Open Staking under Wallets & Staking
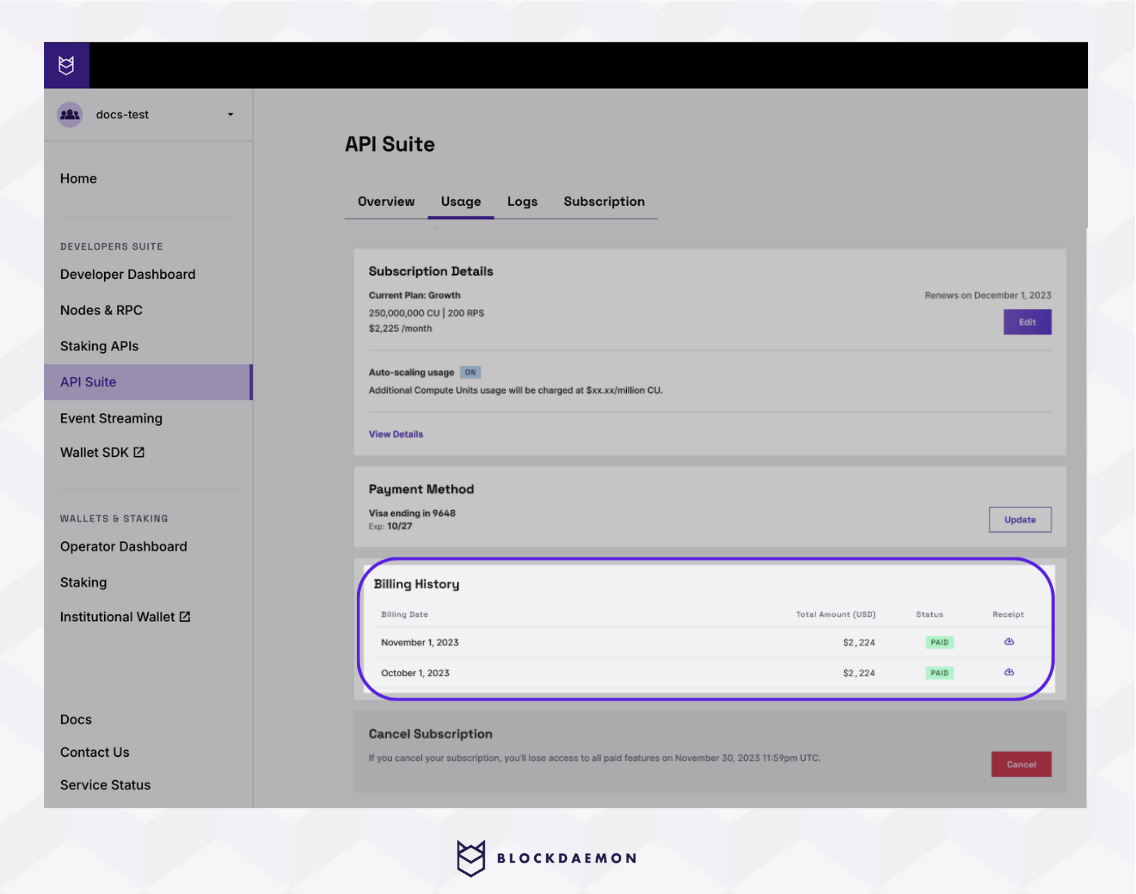 83,582
